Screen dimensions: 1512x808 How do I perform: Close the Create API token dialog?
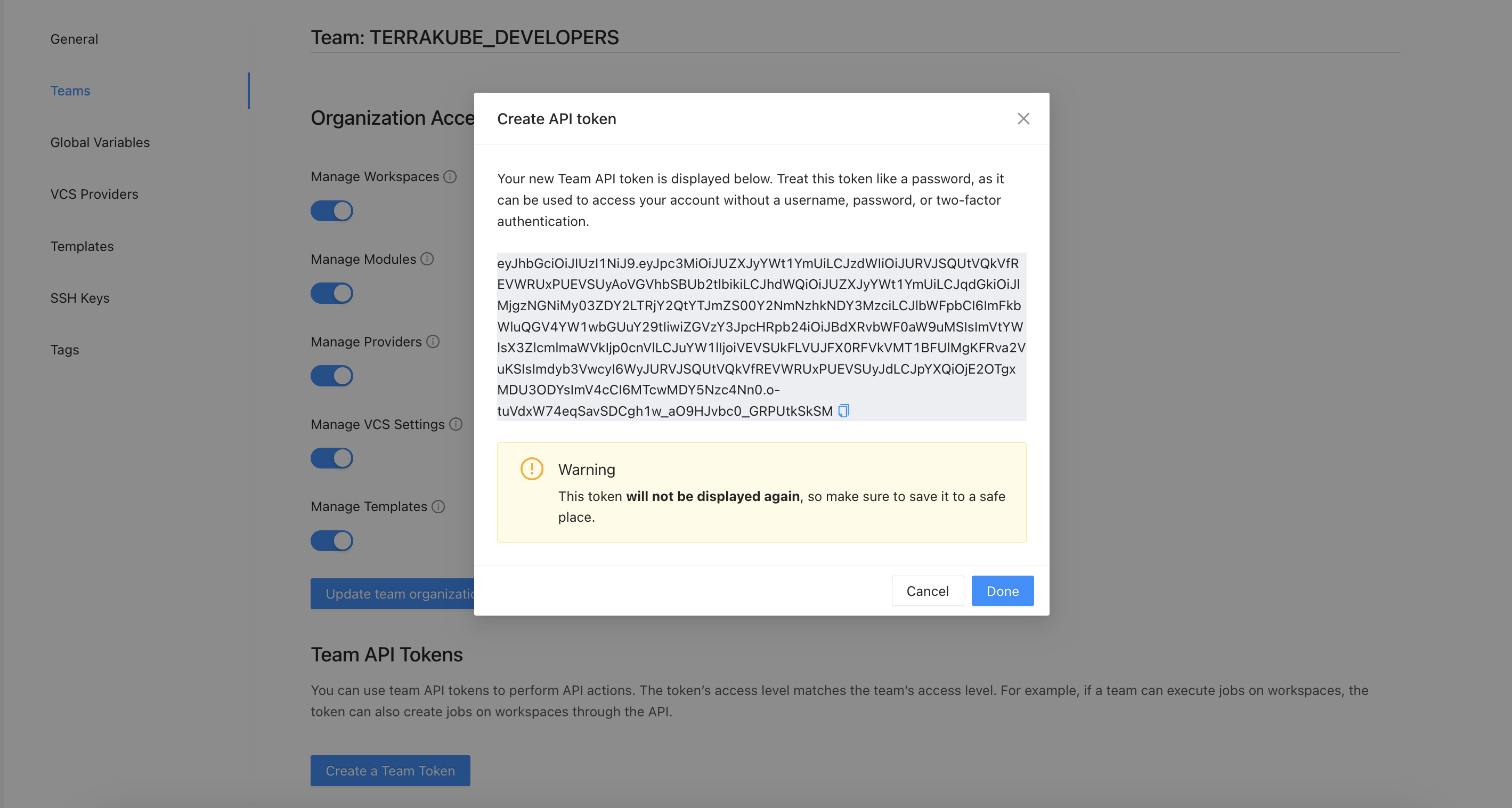pos(1023,119)
